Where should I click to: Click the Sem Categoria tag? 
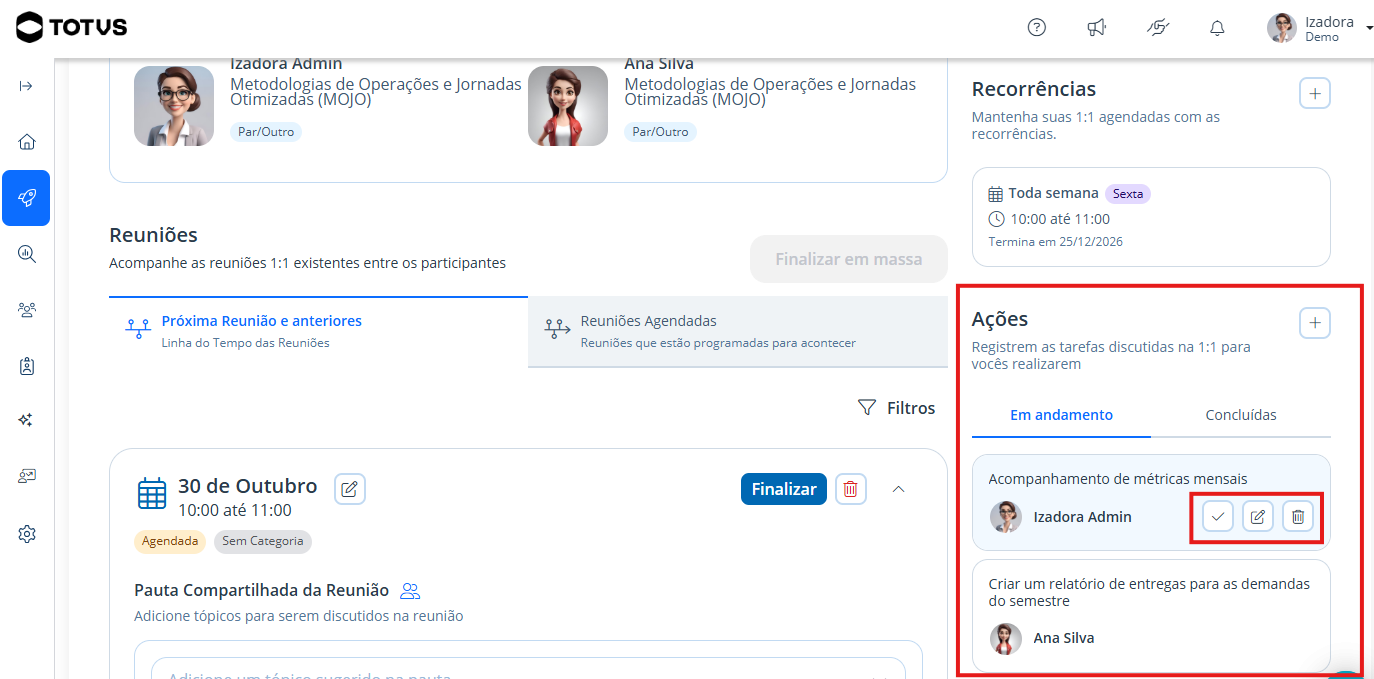(263, 541)
